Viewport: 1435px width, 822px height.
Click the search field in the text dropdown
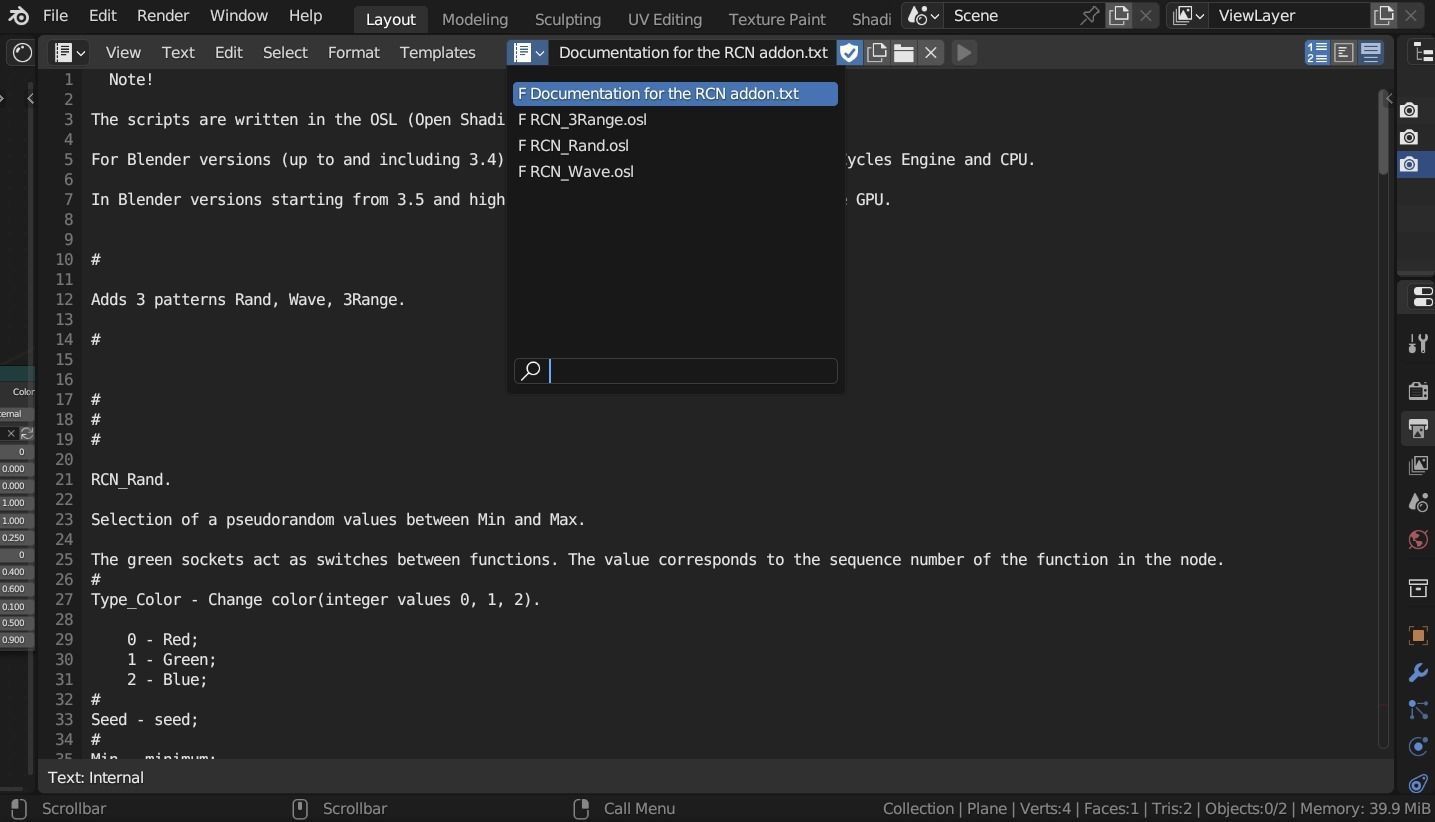click(x=675, y=371)
